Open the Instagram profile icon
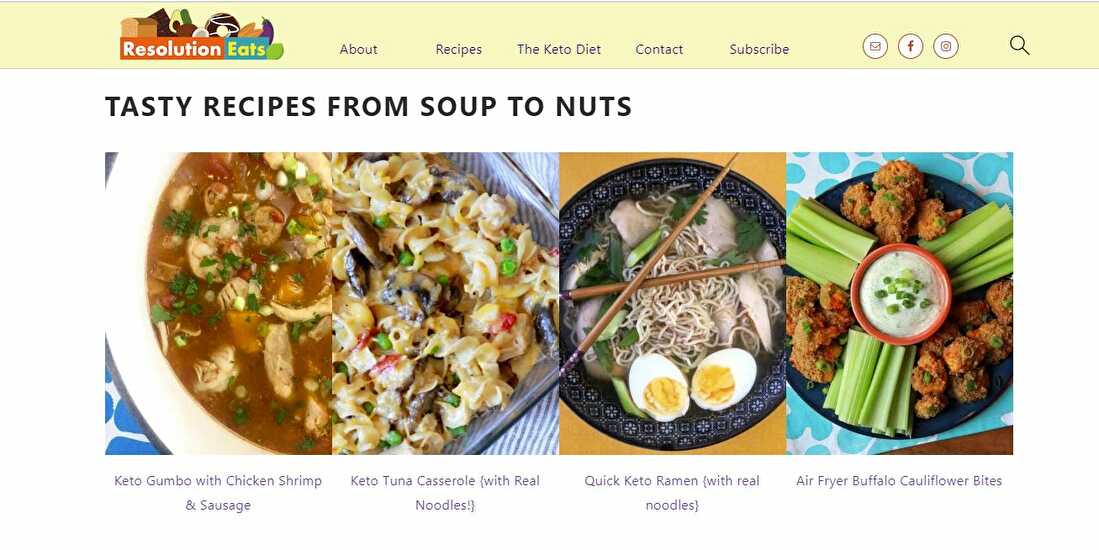Screen dimensions: 1099x550 pos(946,46)
